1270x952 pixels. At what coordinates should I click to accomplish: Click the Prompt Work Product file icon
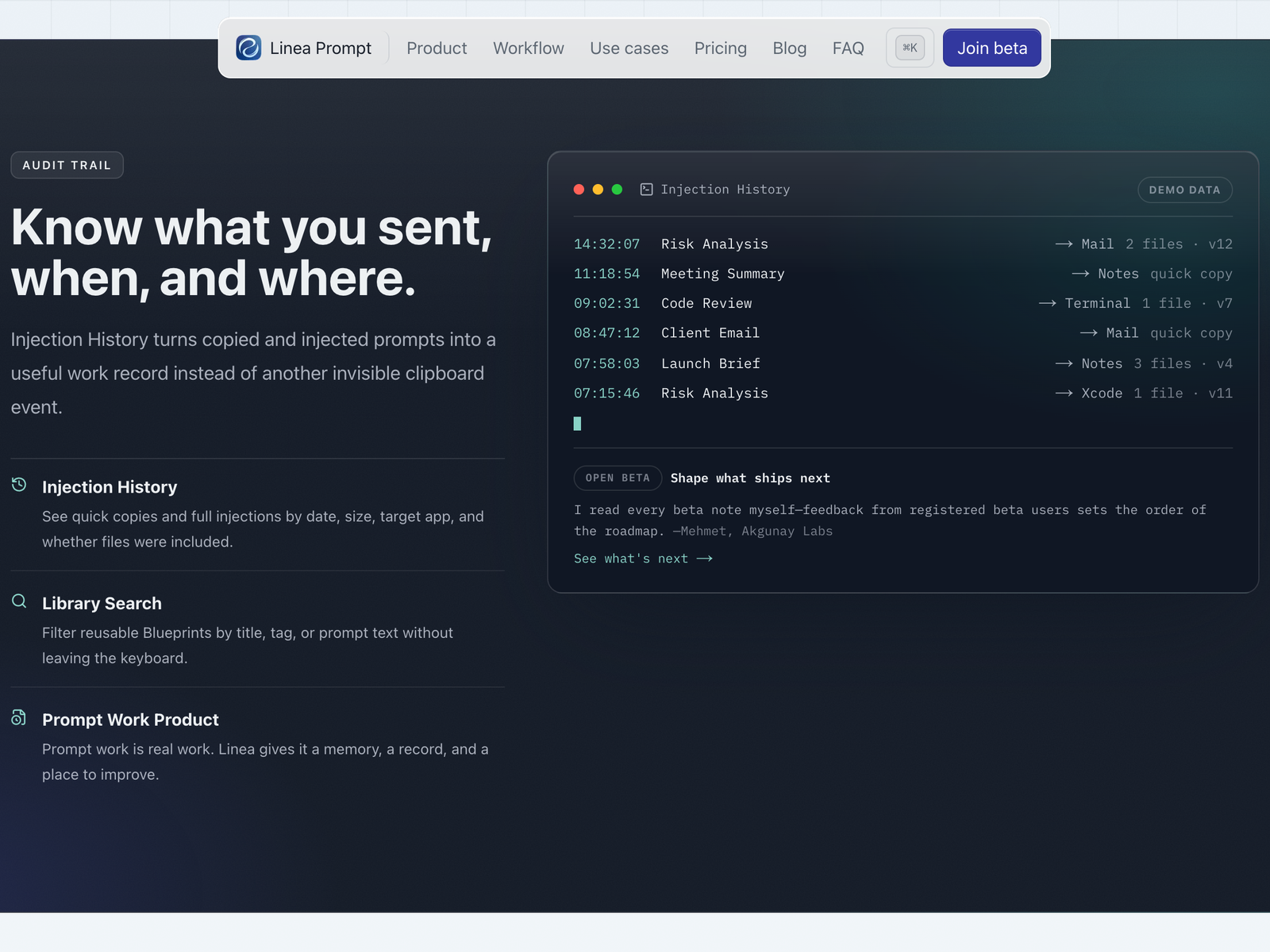pos(19,718)
